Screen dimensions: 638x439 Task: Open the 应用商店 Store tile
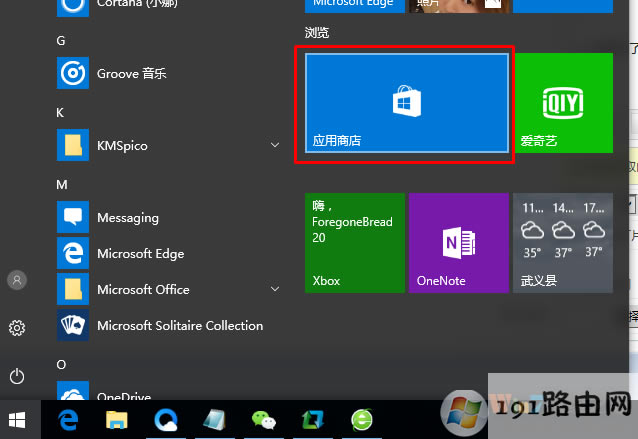406,104
